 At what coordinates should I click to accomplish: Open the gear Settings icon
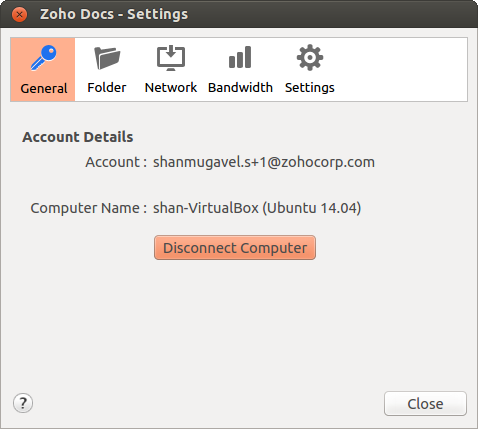[310, 57]
